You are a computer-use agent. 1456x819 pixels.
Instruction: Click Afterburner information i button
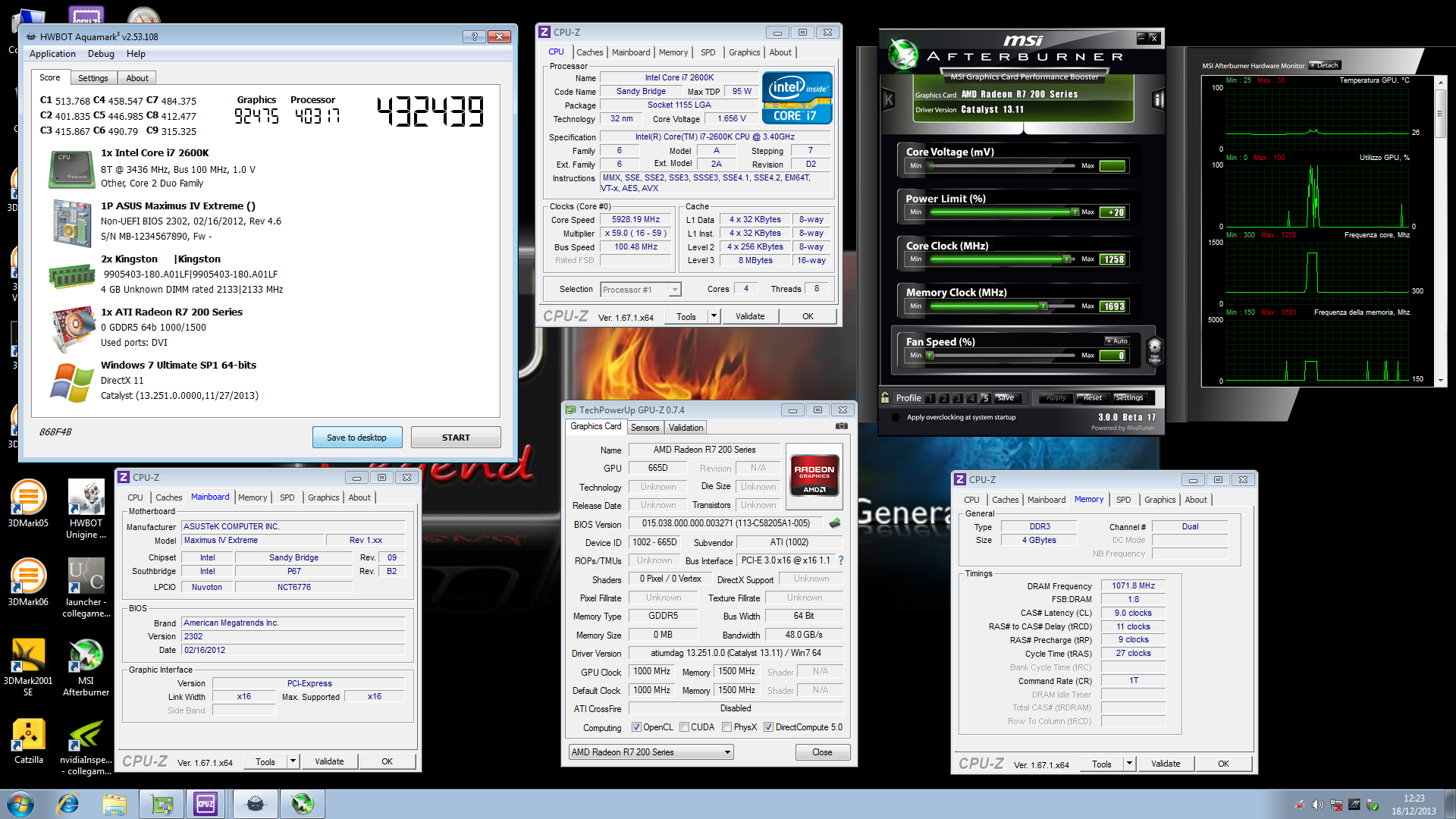pyautogui.click(x=1158, y=99)
